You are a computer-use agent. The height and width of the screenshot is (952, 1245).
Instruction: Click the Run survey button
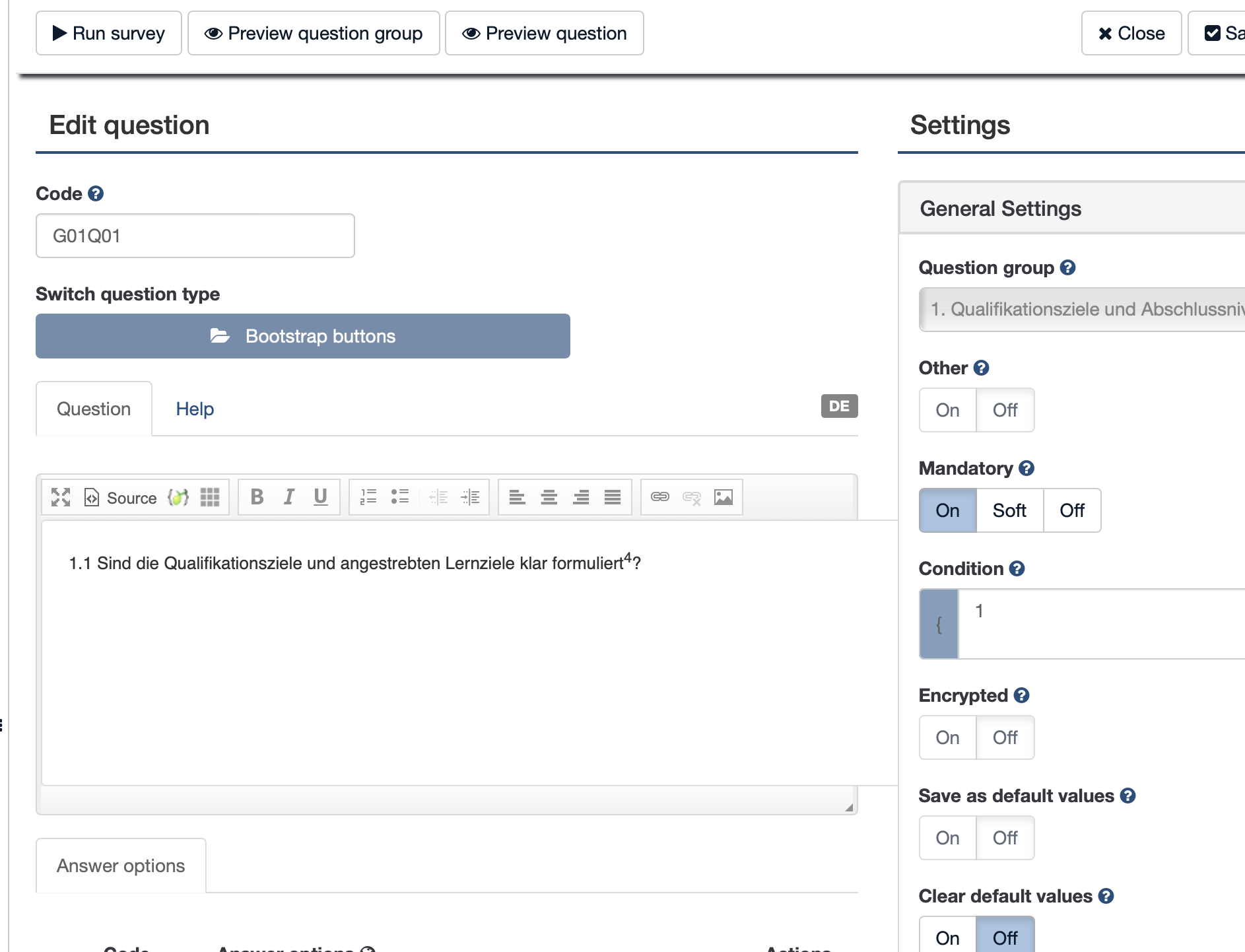109,33
